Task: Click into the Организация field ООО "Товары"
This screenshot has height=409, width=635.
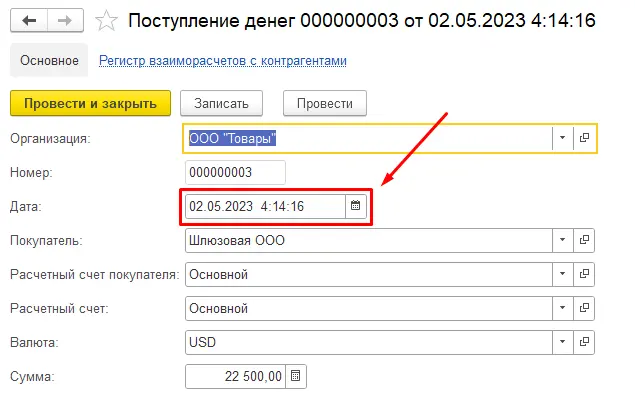Action: pos(368,138)
